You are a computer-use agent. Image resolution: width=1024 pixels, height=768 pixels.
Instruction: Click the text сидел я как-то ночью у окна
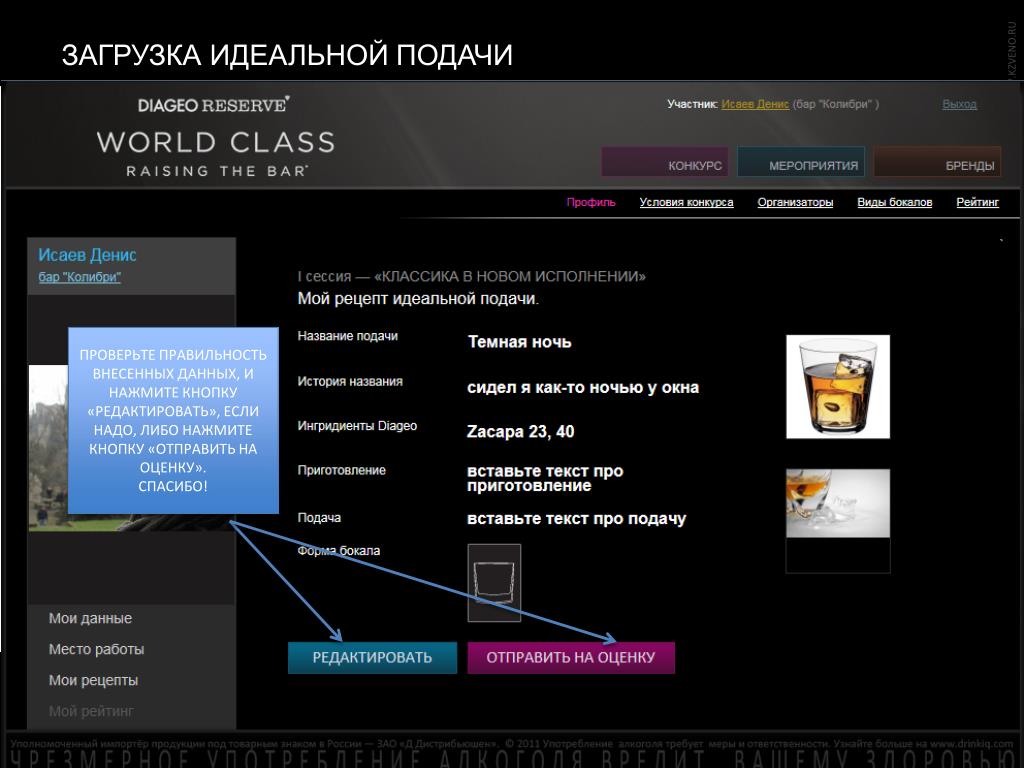click(x=583, y=388)
